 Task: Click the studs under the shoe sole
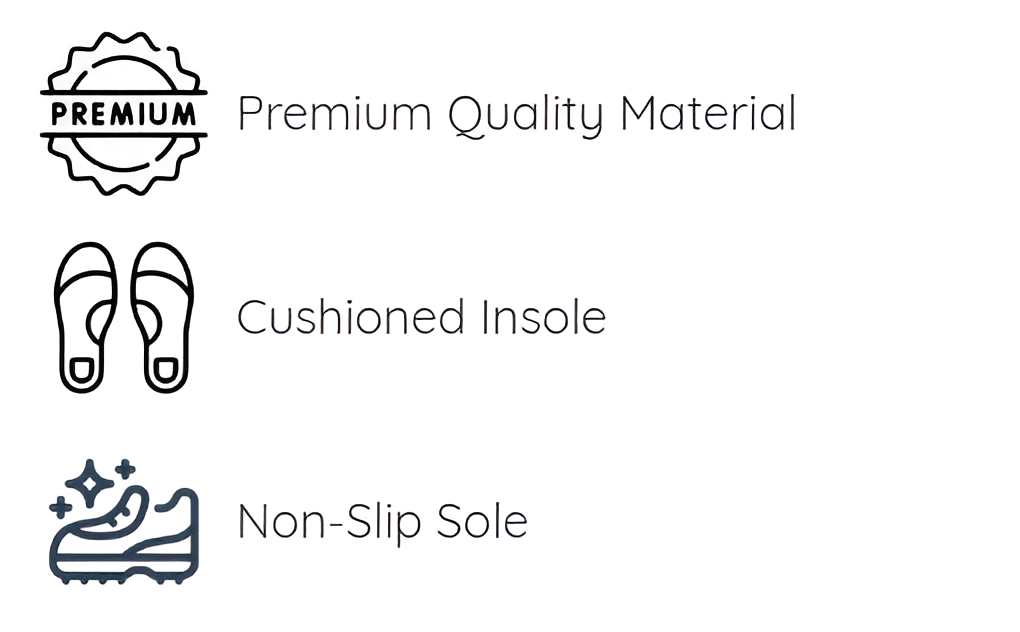[x=125, y=578]
